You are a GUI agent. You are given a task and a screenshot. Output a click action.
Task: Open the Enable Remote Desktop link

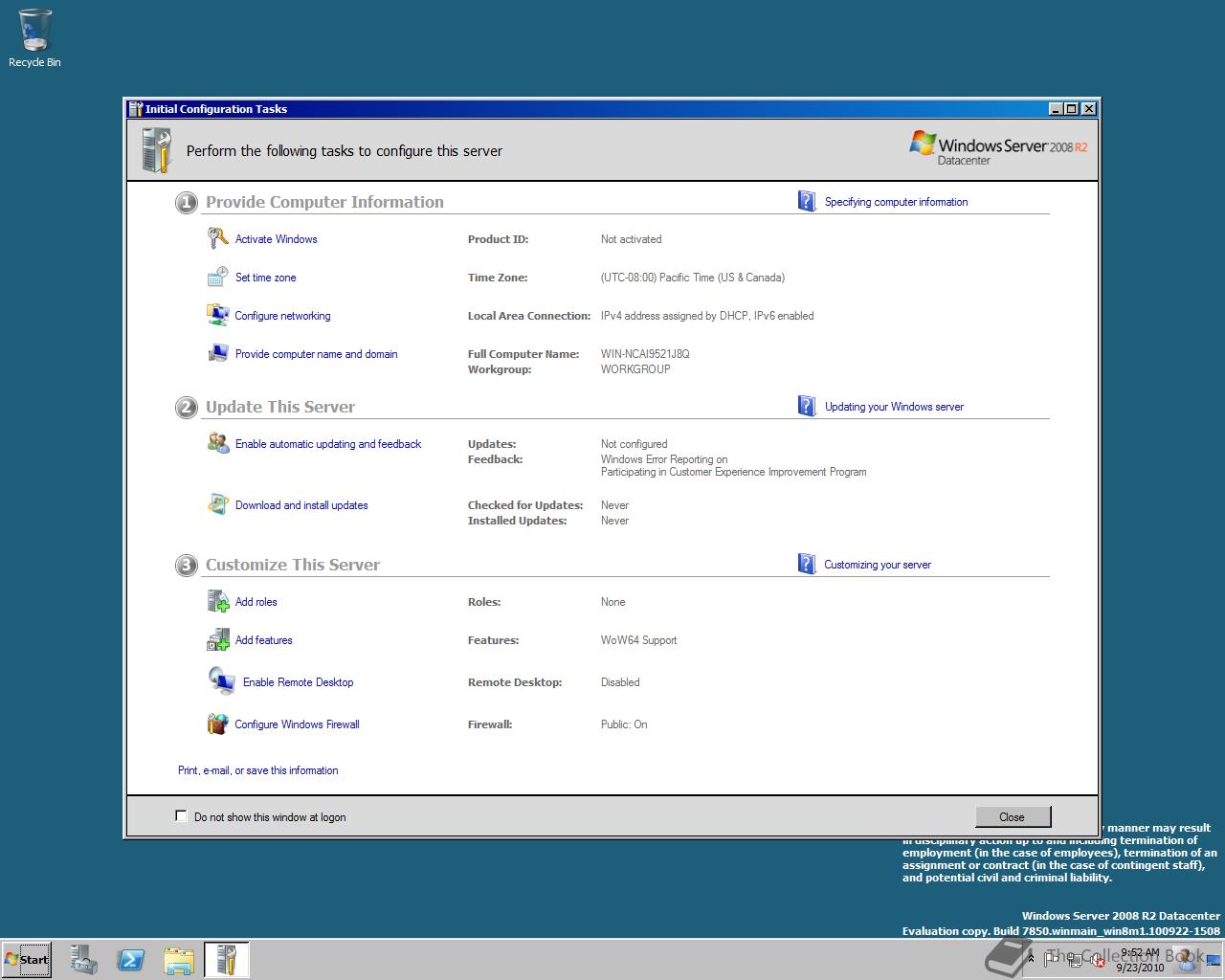click(x=298, y=682)
